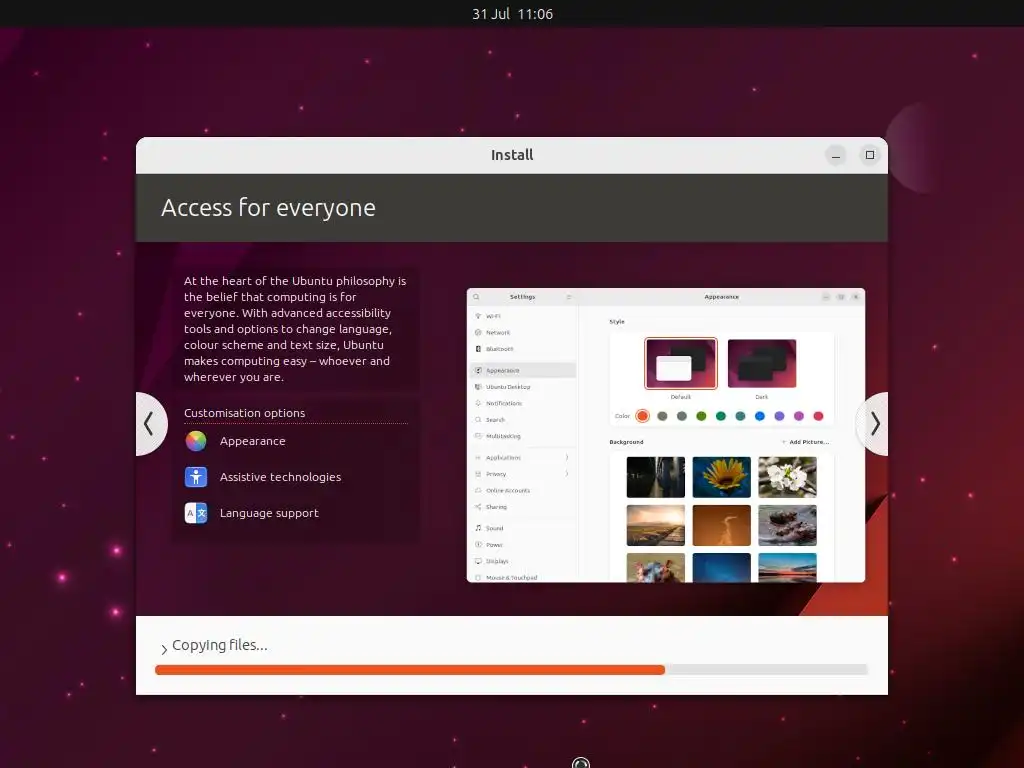Pick the orange accent color swatch
The height and width of the screenshot is (768, 1024).
pos(643,416)
